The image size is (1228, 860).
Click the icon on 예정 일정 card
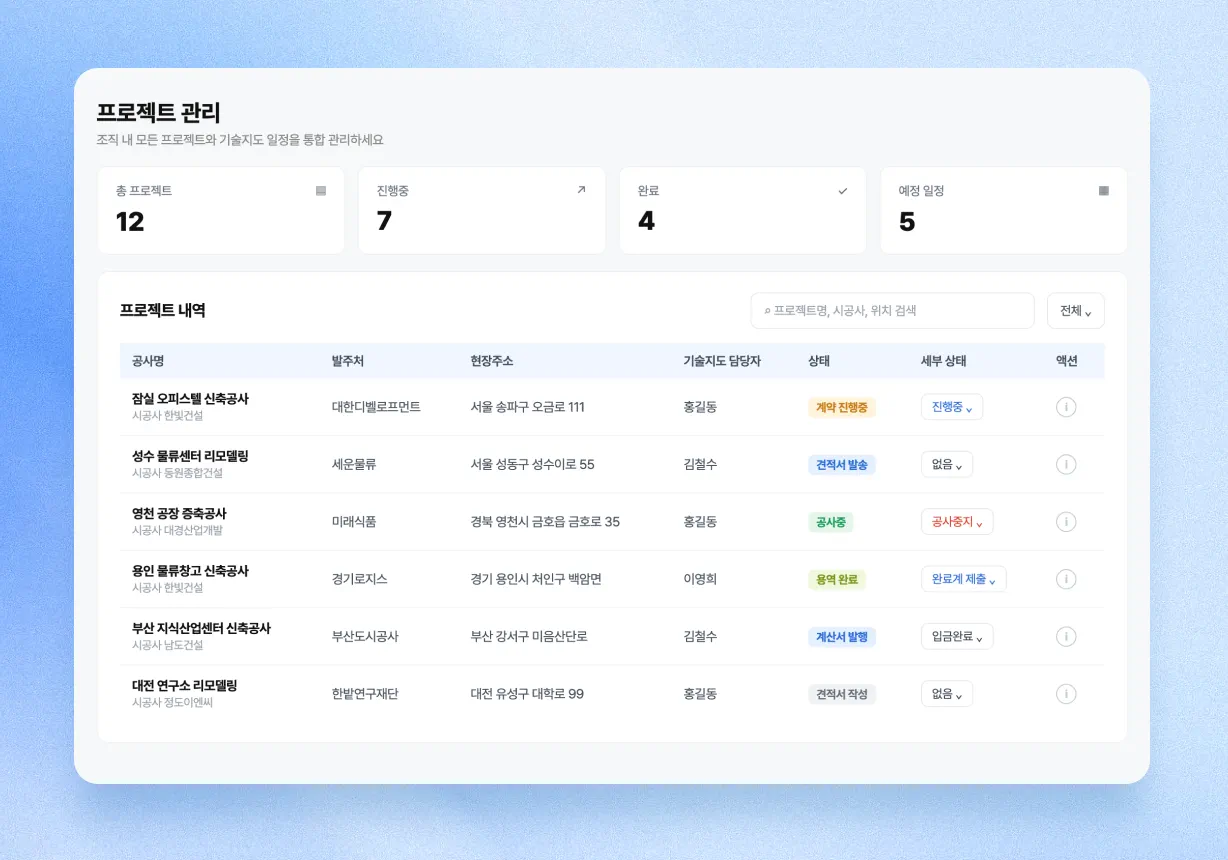coord(1104,190)
